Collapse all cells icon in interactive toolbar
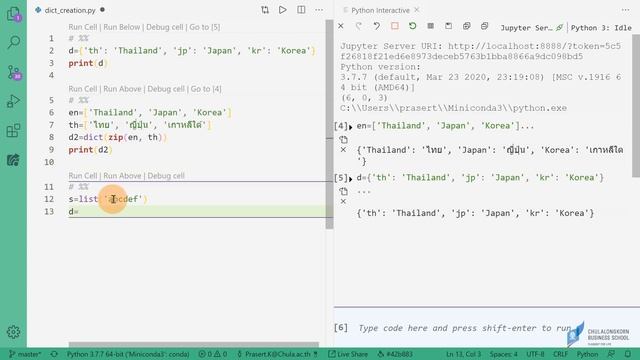This screenshot has width=640, height=360. coord(484,26)
